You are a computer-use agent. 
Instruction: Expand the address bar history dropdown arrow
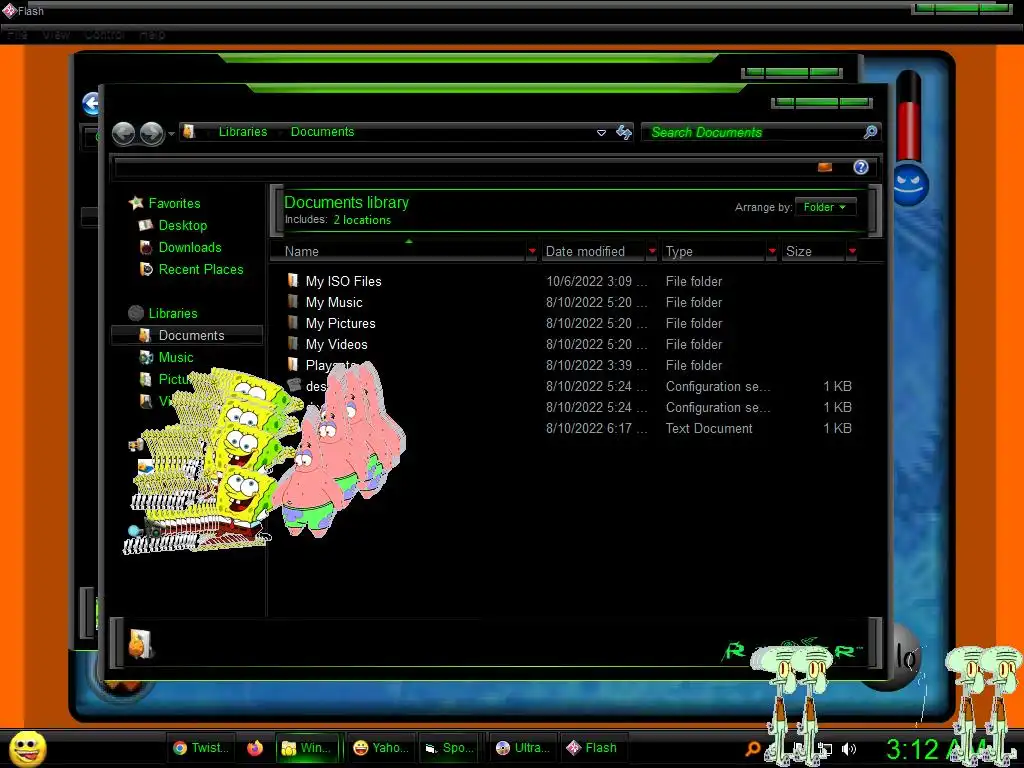pos(601,133)
